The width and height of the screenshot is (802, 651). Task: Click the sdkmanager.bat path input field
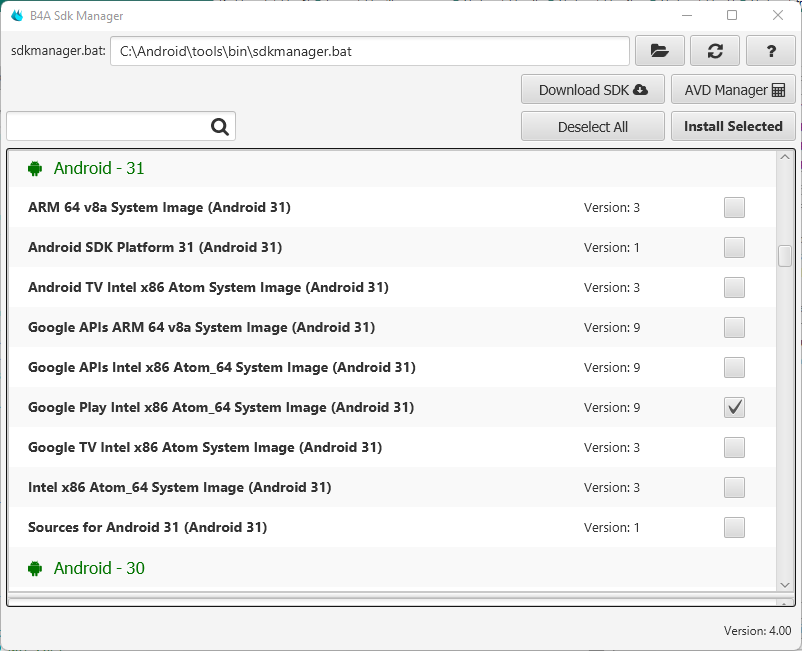click(x=370, y=51)
